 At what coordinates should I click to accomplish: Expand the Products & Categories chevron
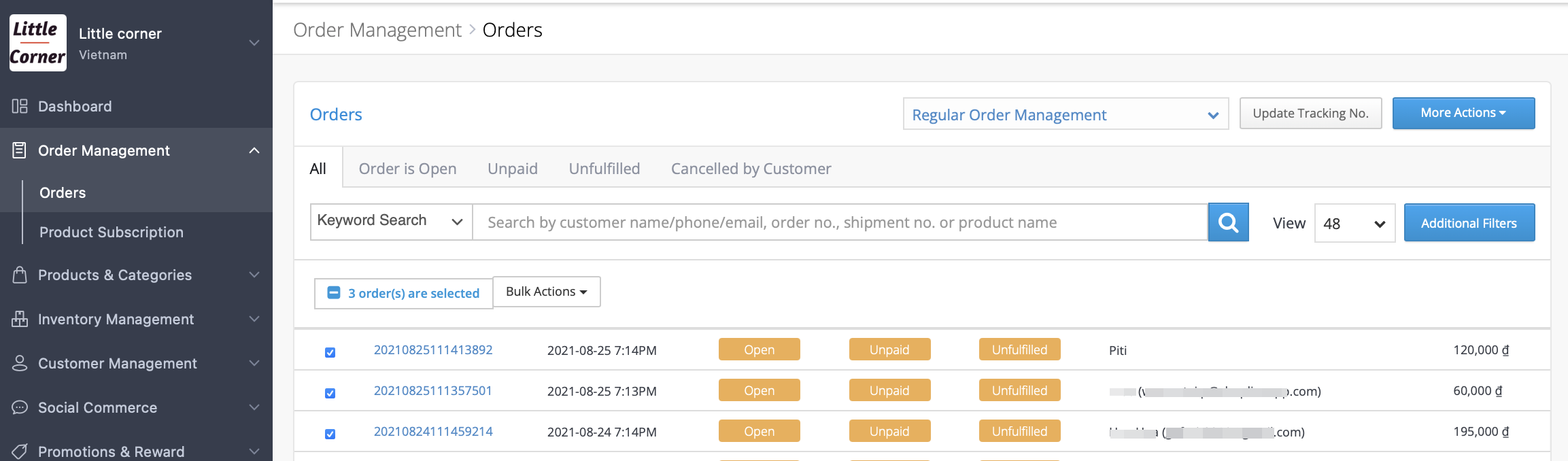[x=254, y=275]
